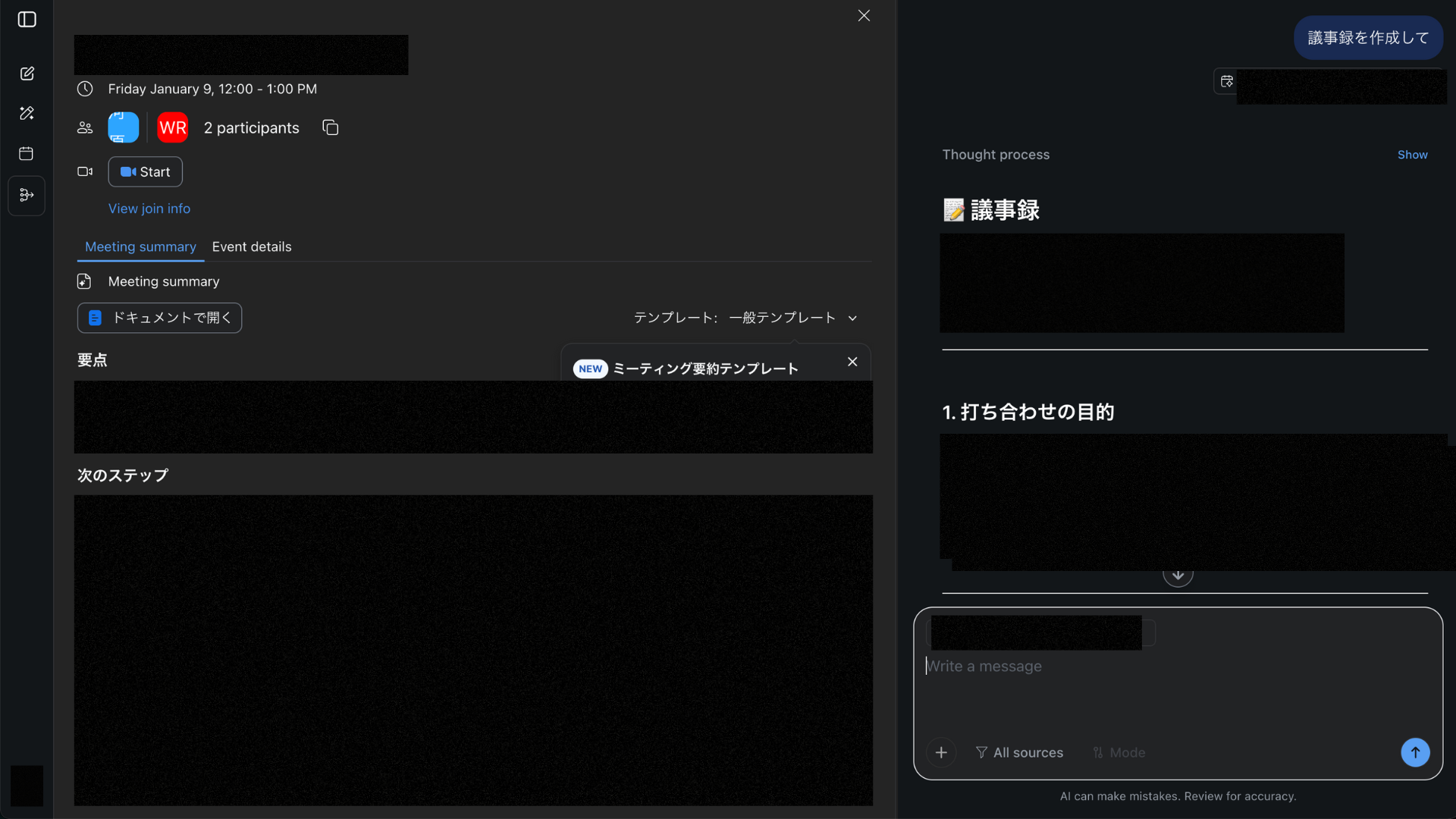The width and height of the screenshot is (1456, 819).
Task: Click the new note compose icon
Action: [27, 74]
